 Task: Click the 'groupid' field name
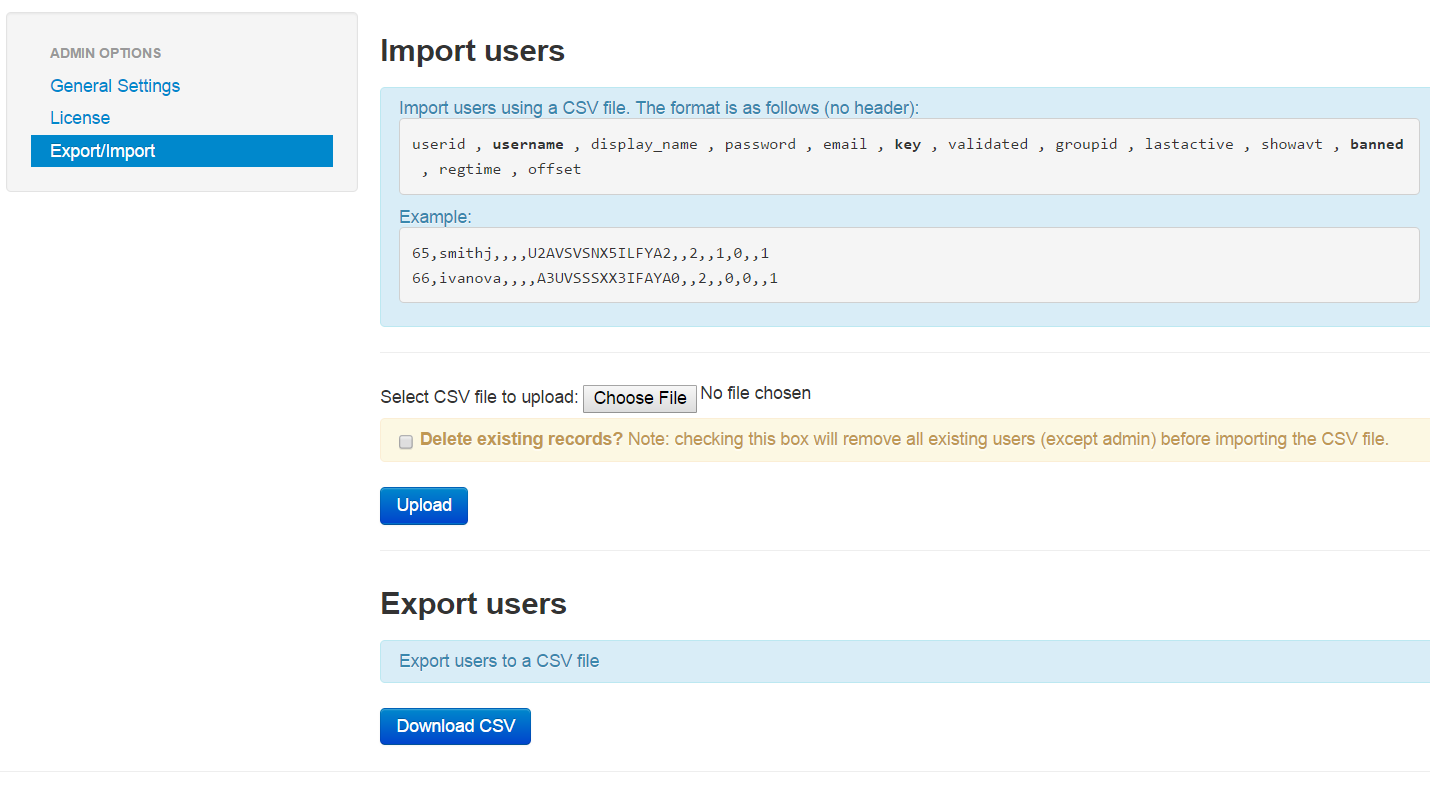1086,144
